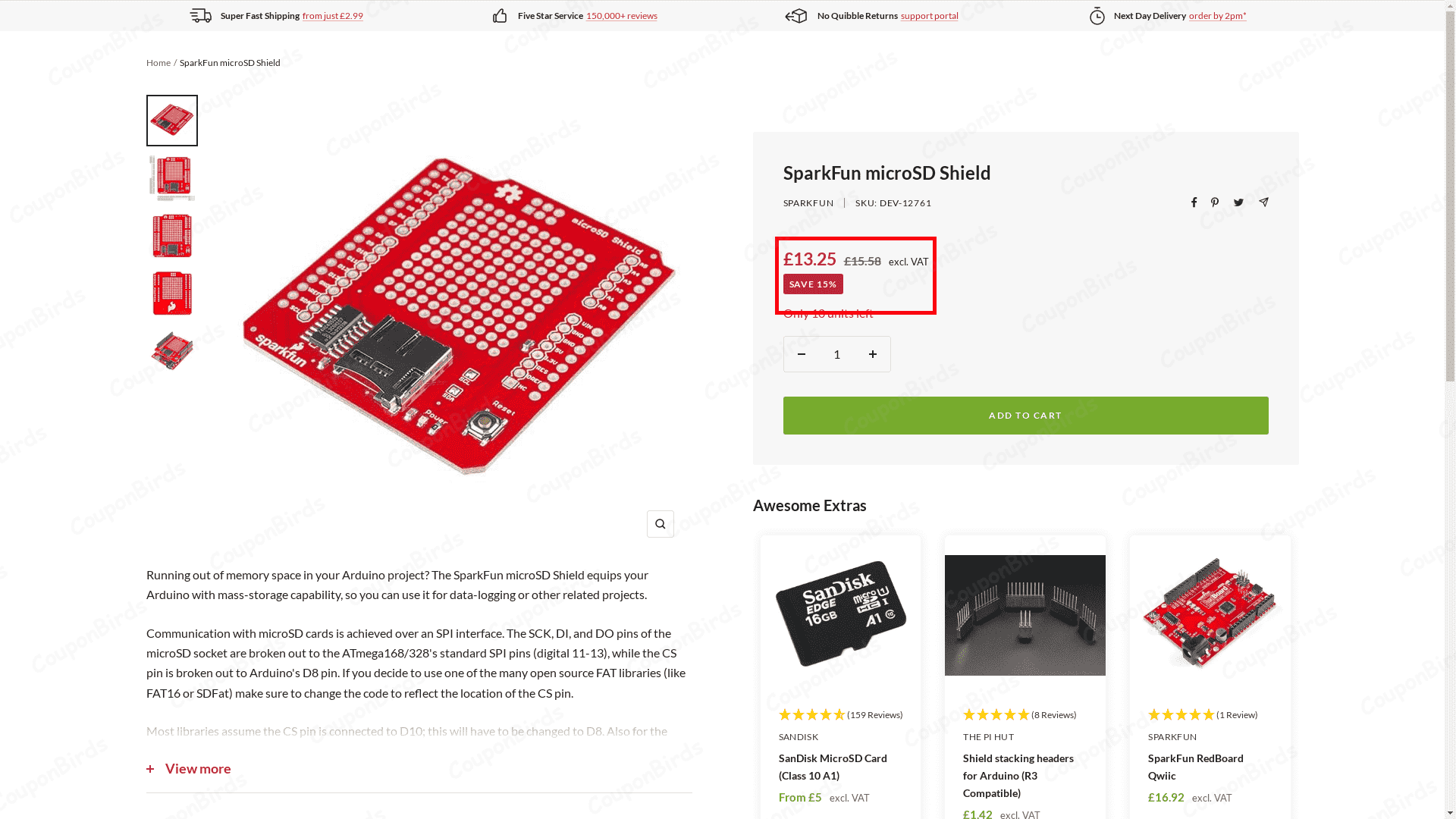
Task: Share the product on Twitter
Action: [1238, 202]
